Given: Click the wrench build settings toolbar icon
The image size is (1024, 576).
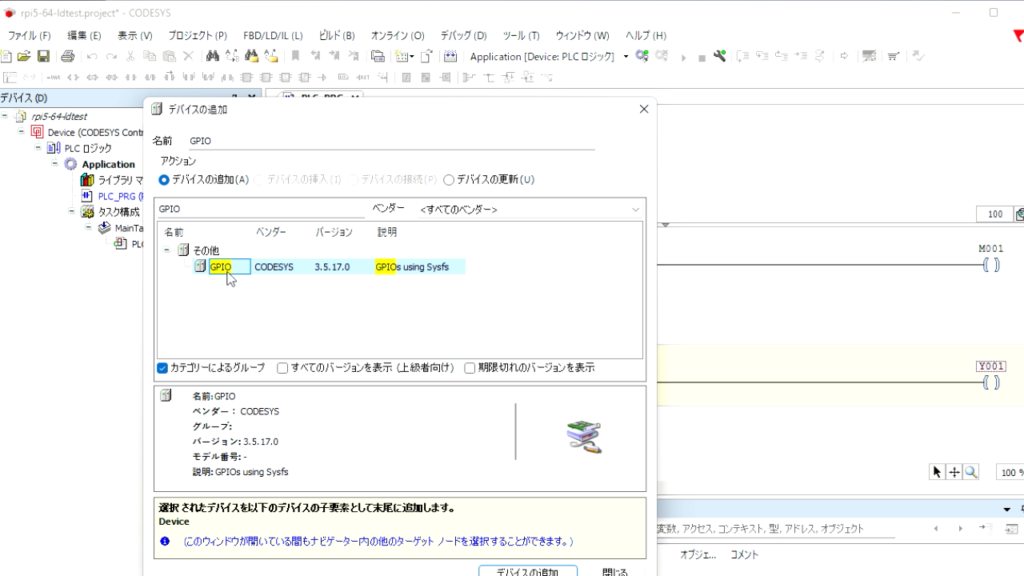Looking at the screenshot, I should click(721, 56).
